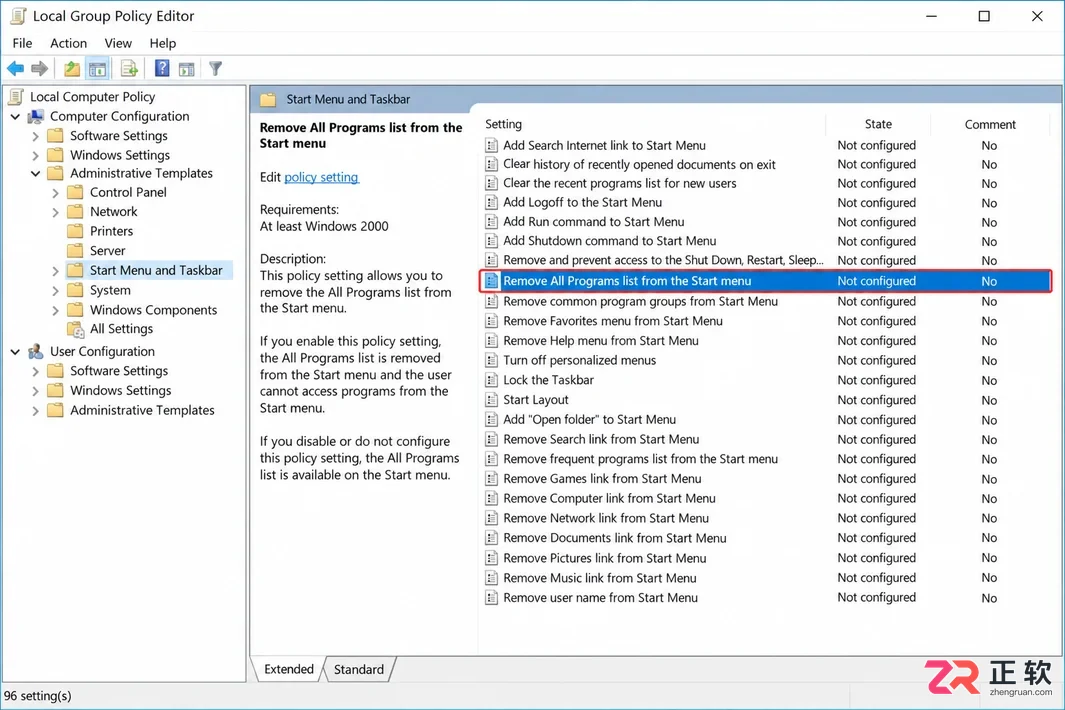1065x710 pixels.
Task: Select 'Add Shutdown command to Start Menu' setting
Action: pyautogui.click(x=609, y=241)
